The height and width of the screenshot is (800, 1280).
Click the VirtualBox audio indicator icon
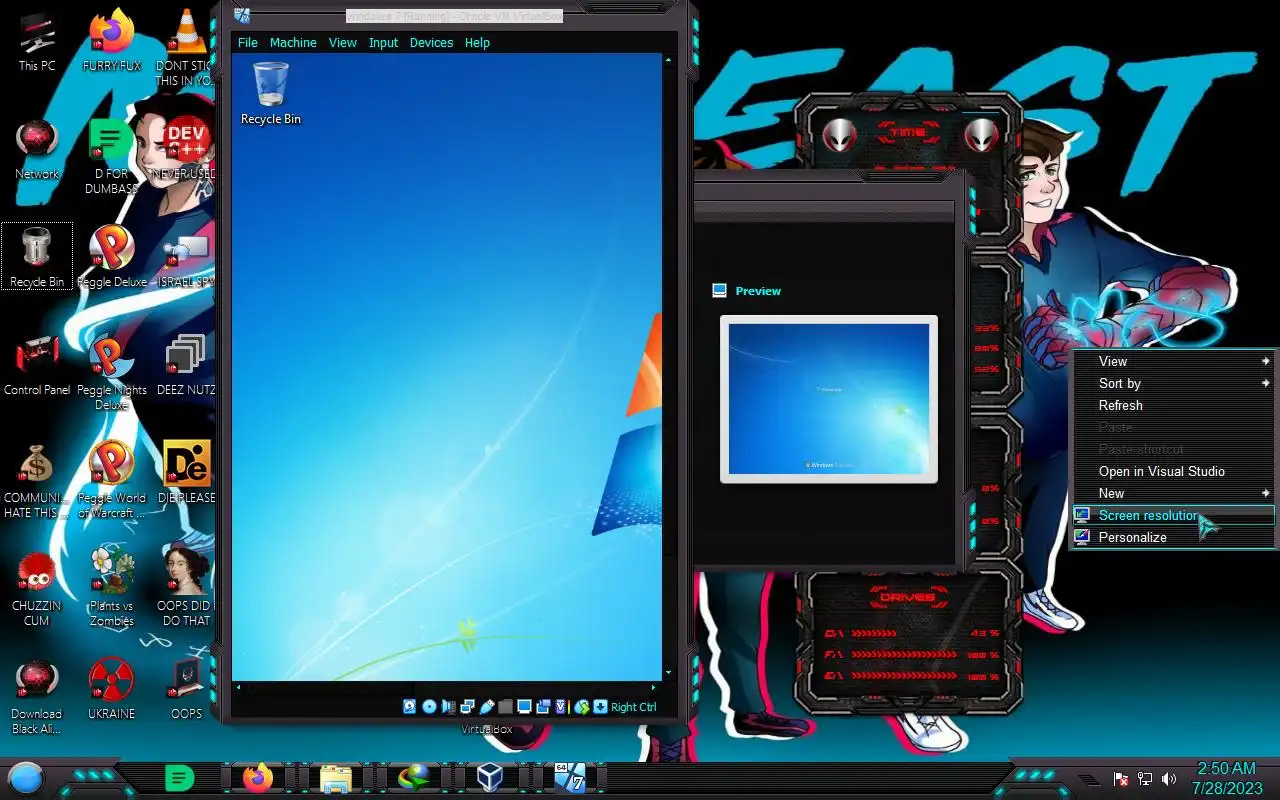pyautogui.click(x=448, y=707)
